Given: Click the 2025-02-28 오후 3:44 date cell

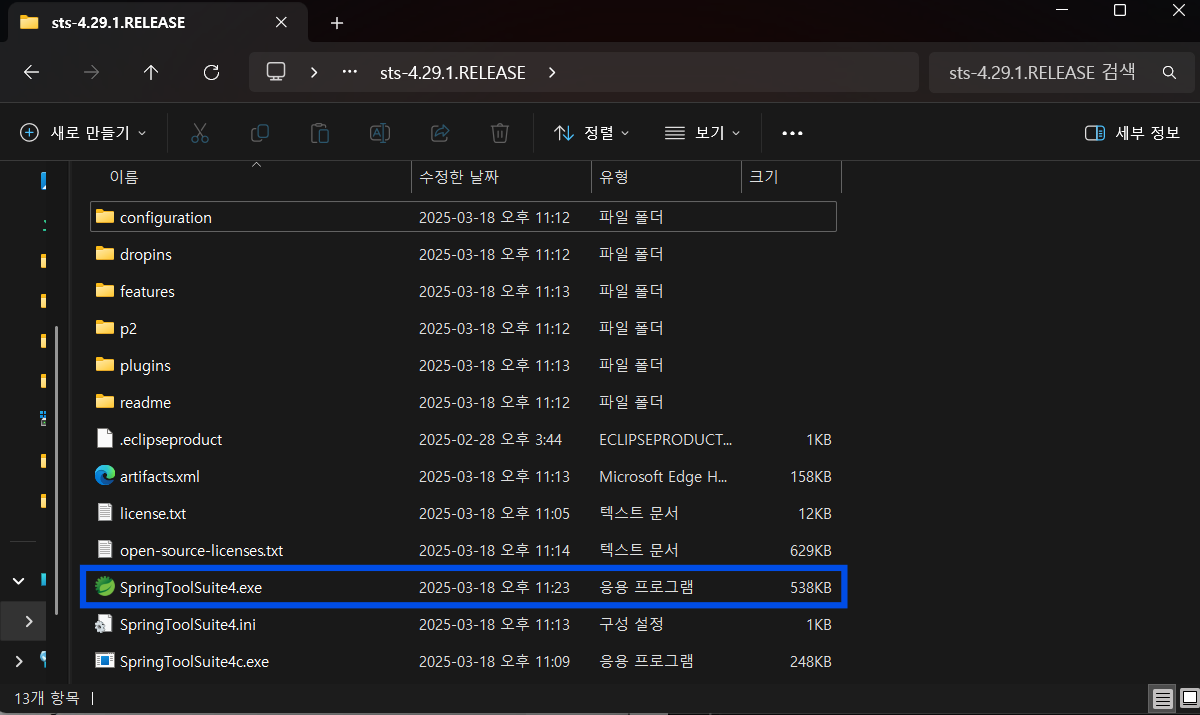Looking at the screenshot, I should (x=490, y=439).
